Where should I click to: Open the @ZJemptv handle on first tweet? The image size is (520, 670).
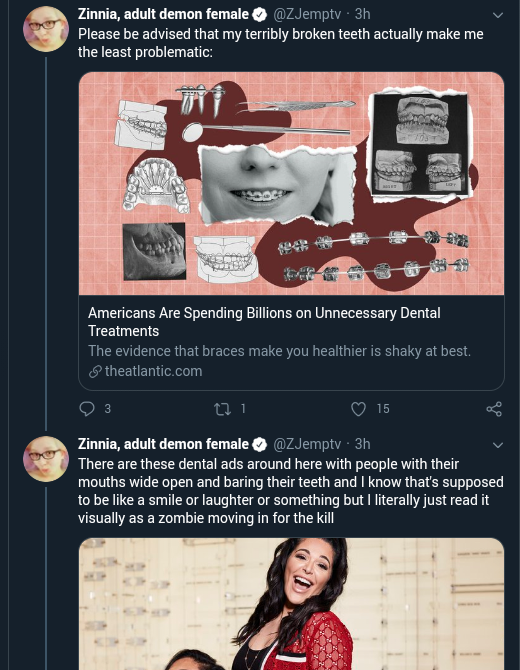point(307,14)
